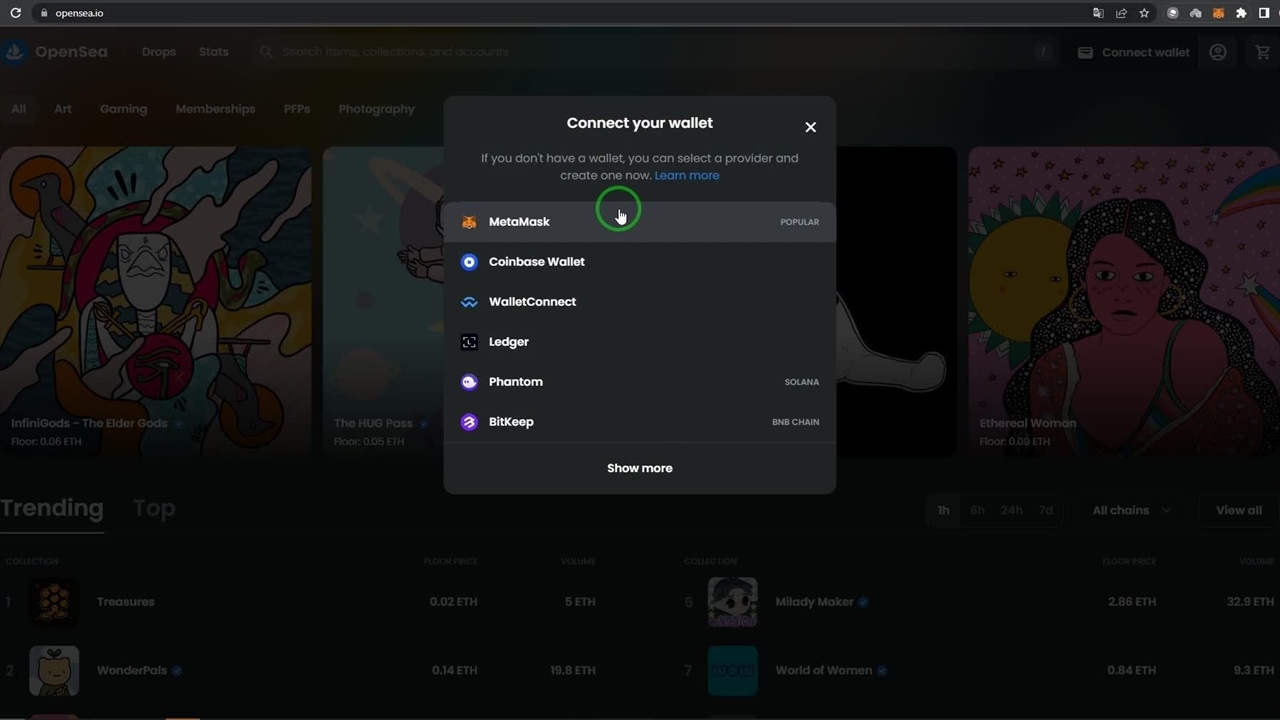Viewport: 1280px width, 720px height.
Task: Click the Coinbase Wallet blue icon
Action: pos(469,262)
